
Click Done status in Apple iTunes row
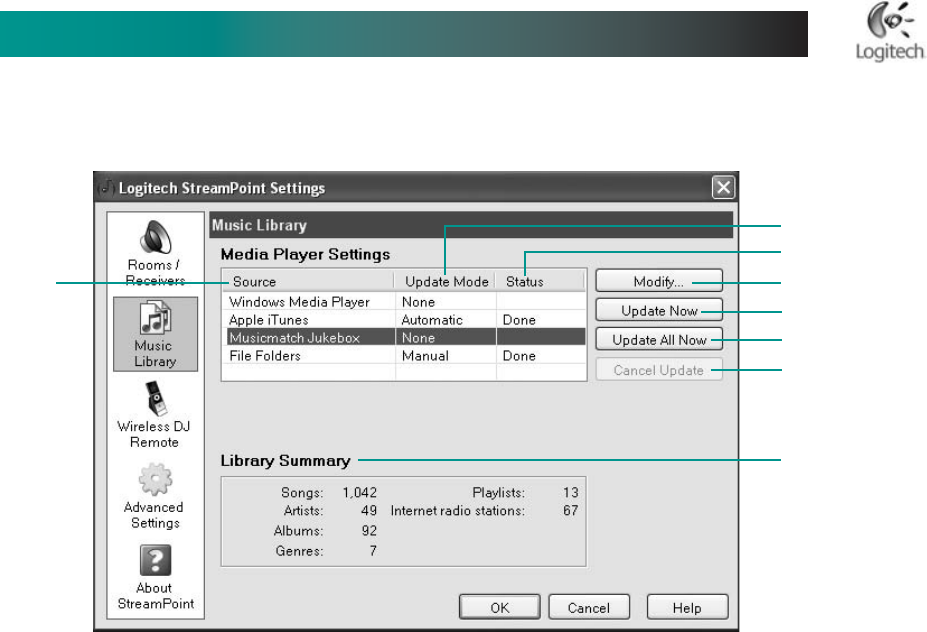[519, 320]
